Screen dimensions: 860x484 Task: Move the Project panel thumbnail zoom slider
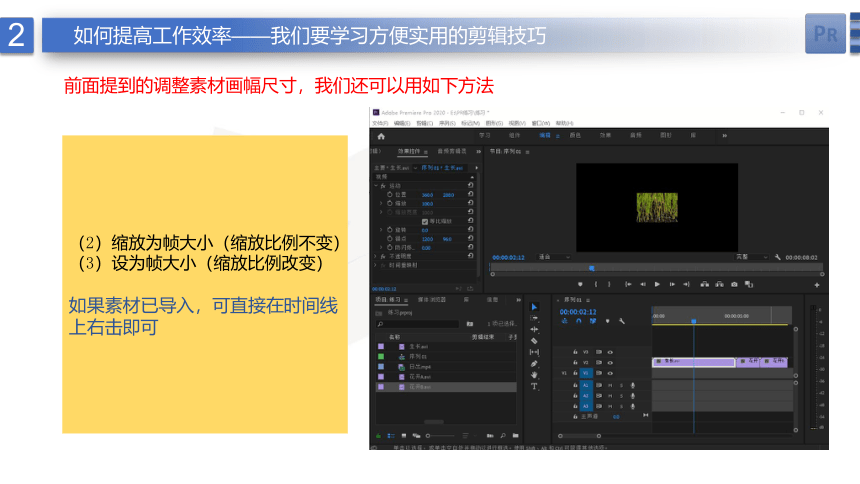click(428, 436)
